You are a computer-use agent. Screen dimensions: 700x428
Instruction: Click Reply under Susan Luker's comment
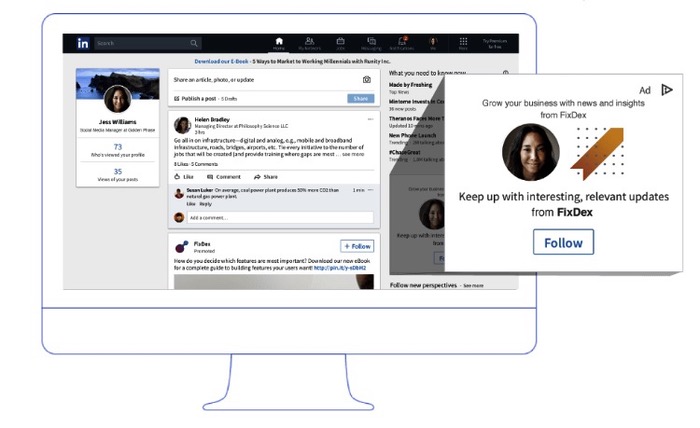pyautogui.click(x=205, y=204)
